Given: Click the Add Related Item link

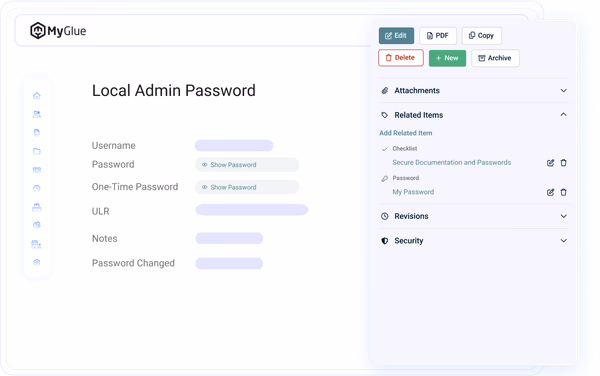Looking at the screenshot, I should pos(406,133).
